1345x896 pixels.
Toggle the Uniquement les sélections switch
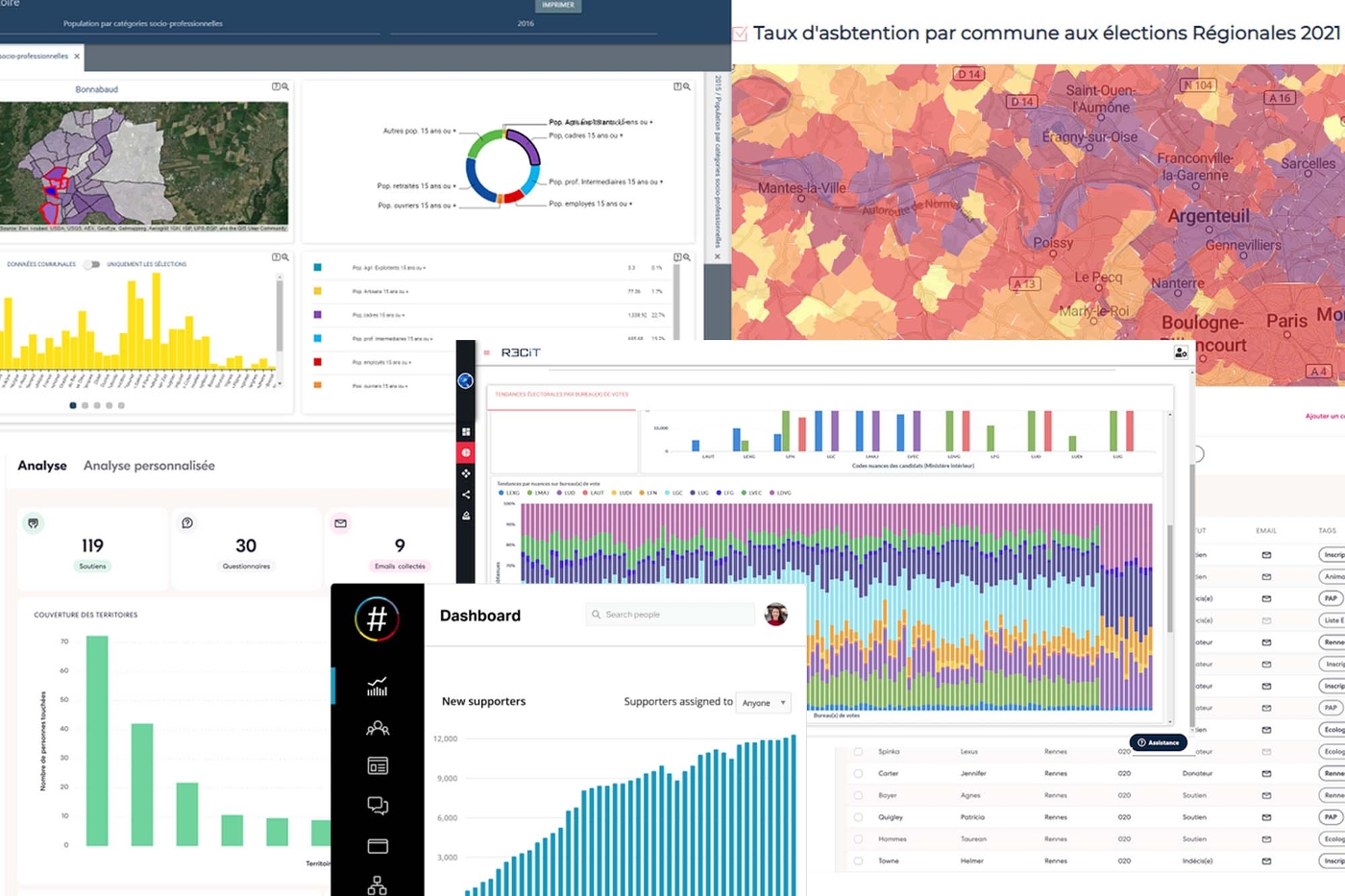(91, 264)
